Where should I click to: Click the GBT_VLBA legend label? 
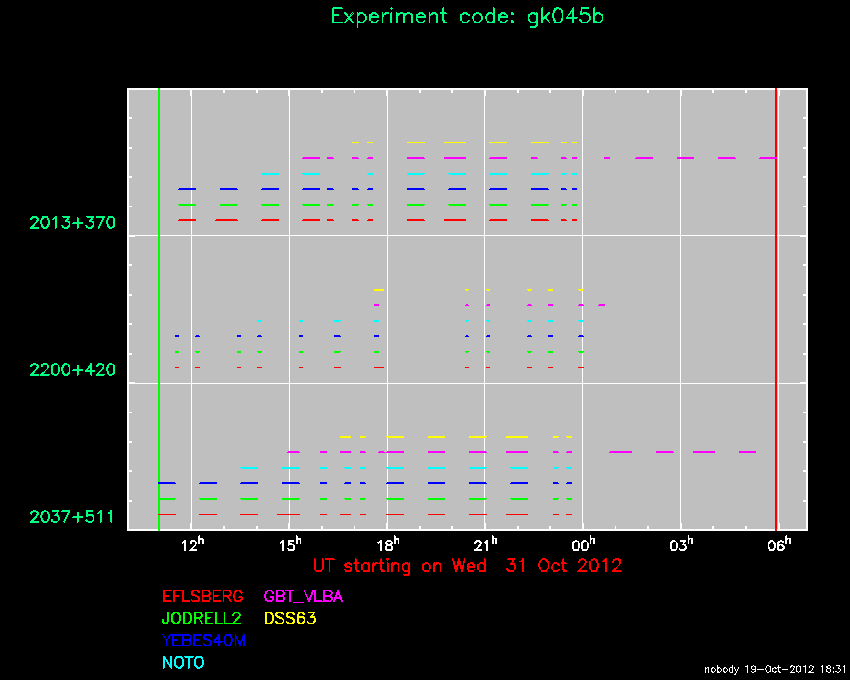pyautogui.click(x=303, y=597)
